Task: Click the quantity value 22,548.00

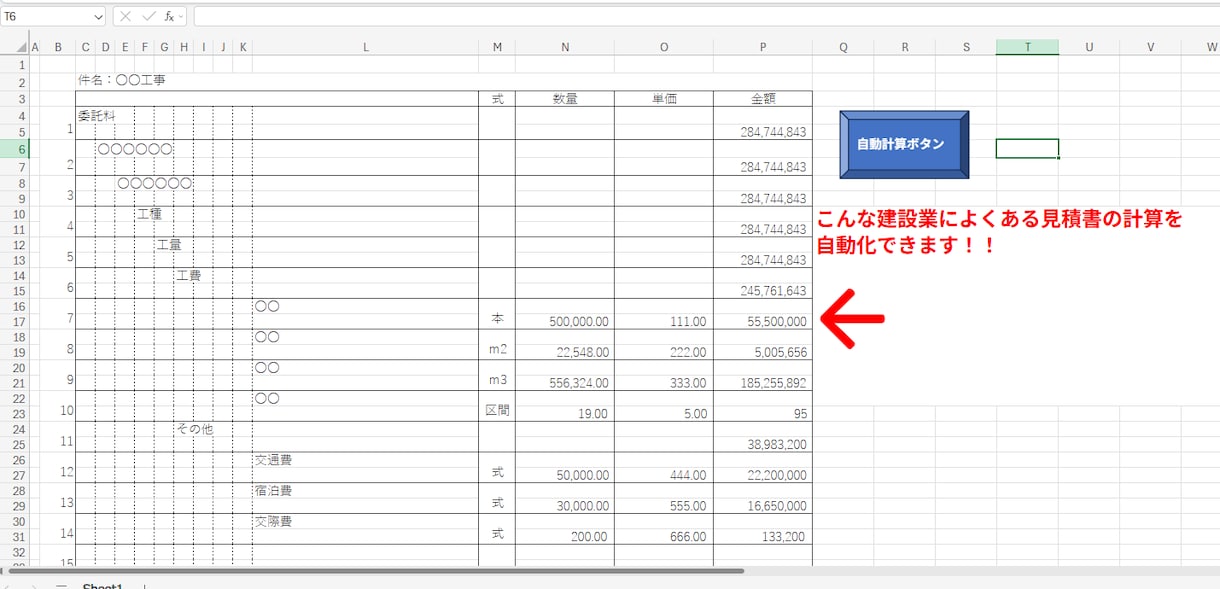Action: pyautogui.click(x=583, y=353)
